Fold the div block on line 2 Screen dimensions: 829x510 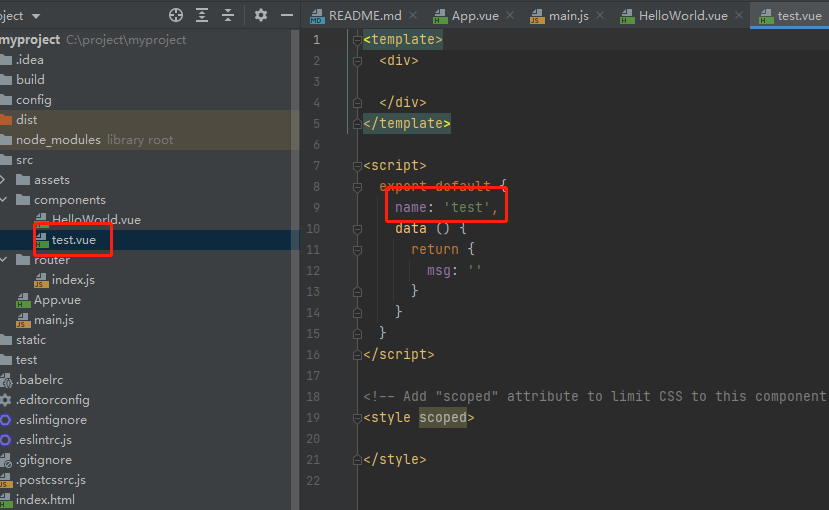357,61
